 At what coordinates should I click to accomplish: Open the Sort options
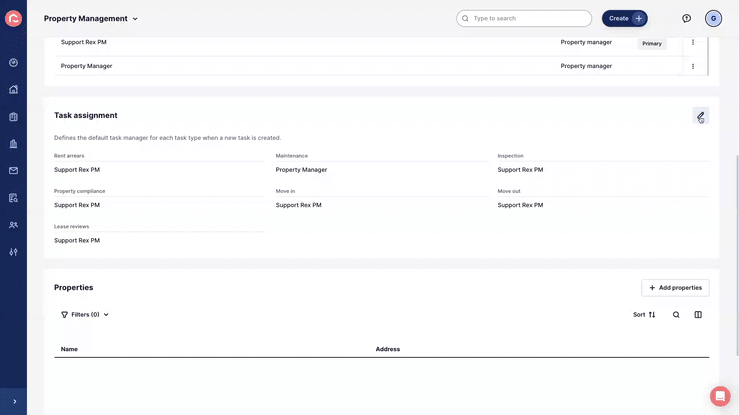point(644,315)
